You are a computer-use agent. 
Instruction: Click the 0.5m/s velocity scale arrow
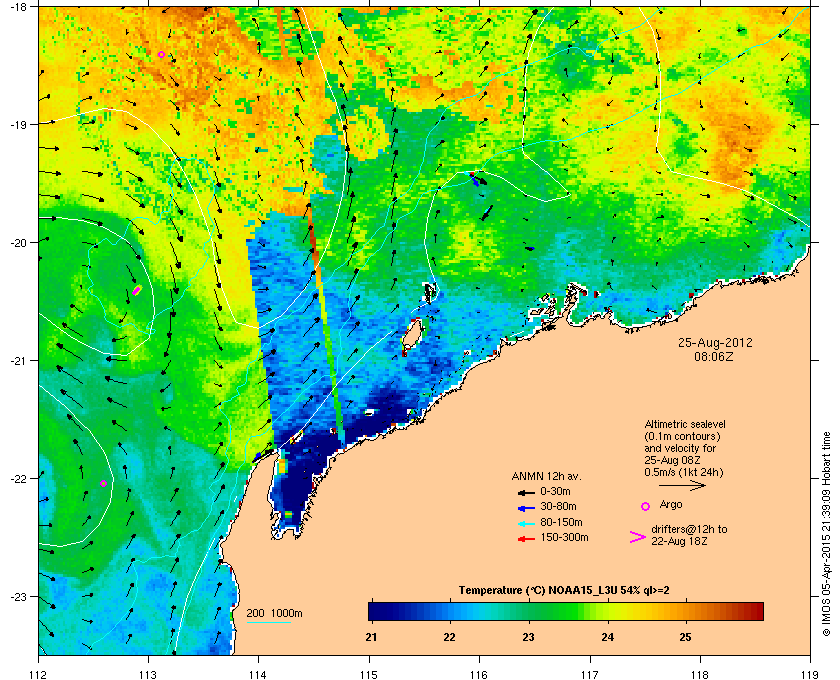[682, 486]
